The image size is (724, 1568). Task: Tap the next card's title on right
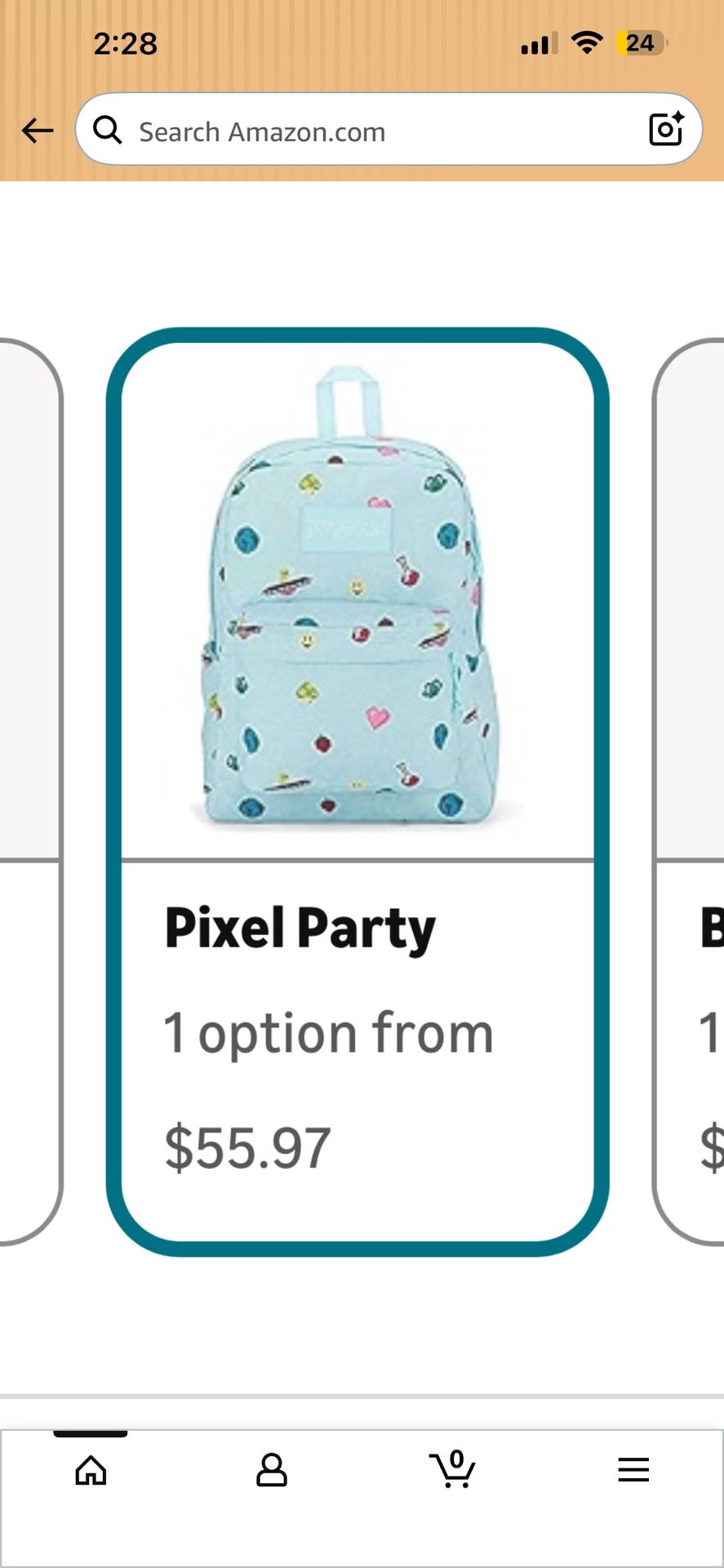(x=712, y=929)
